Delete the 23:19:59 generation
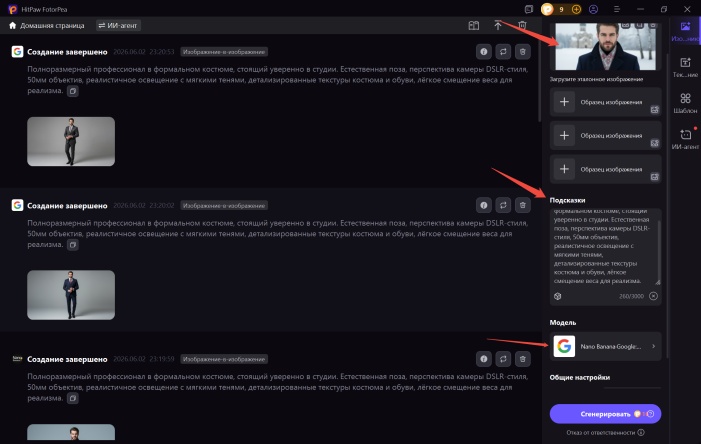This screenshot has height=444, width=701. coord(523,359)
